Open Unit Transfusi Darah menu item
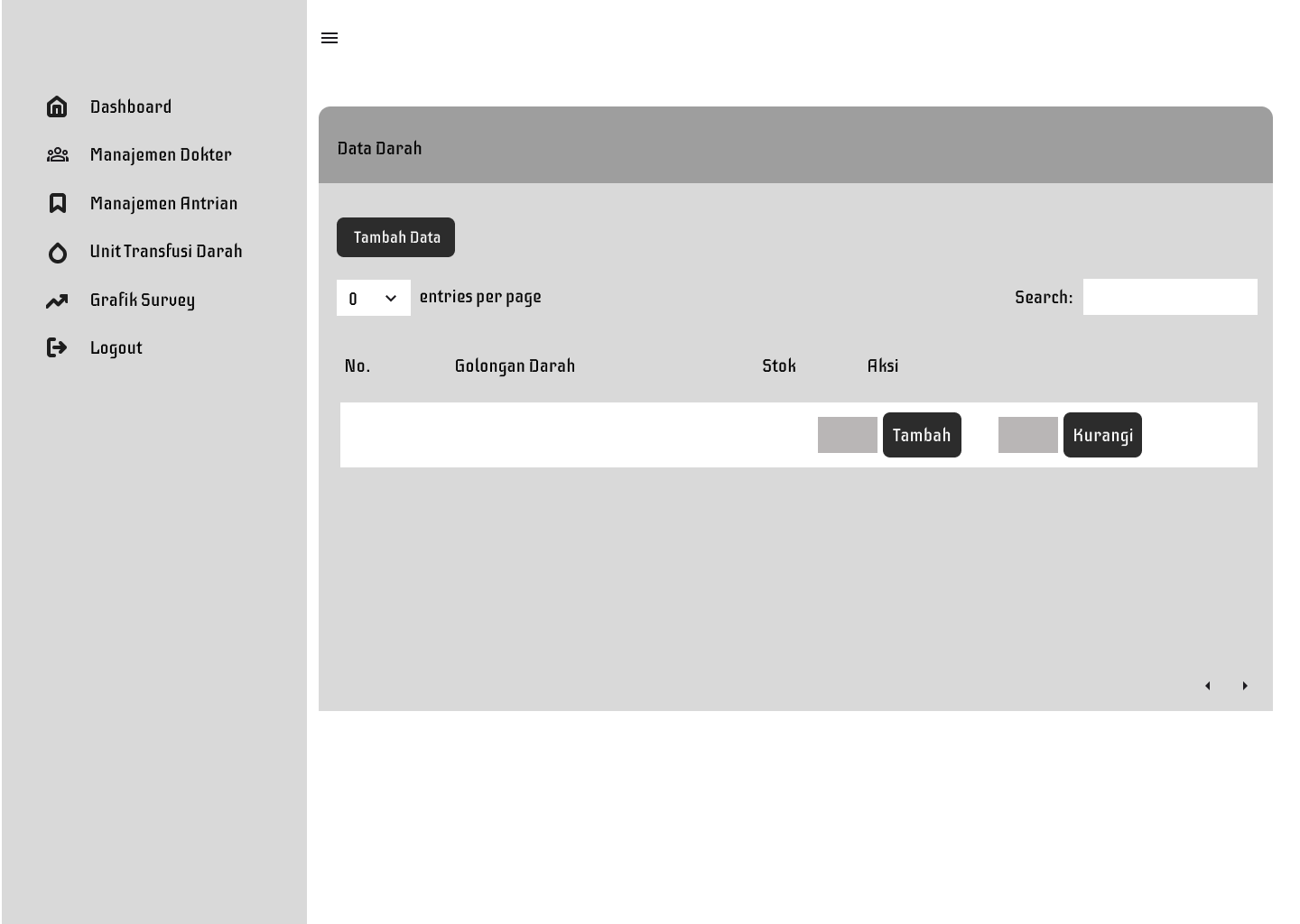The image size is (1300, 924). click(x=166, y=252)
